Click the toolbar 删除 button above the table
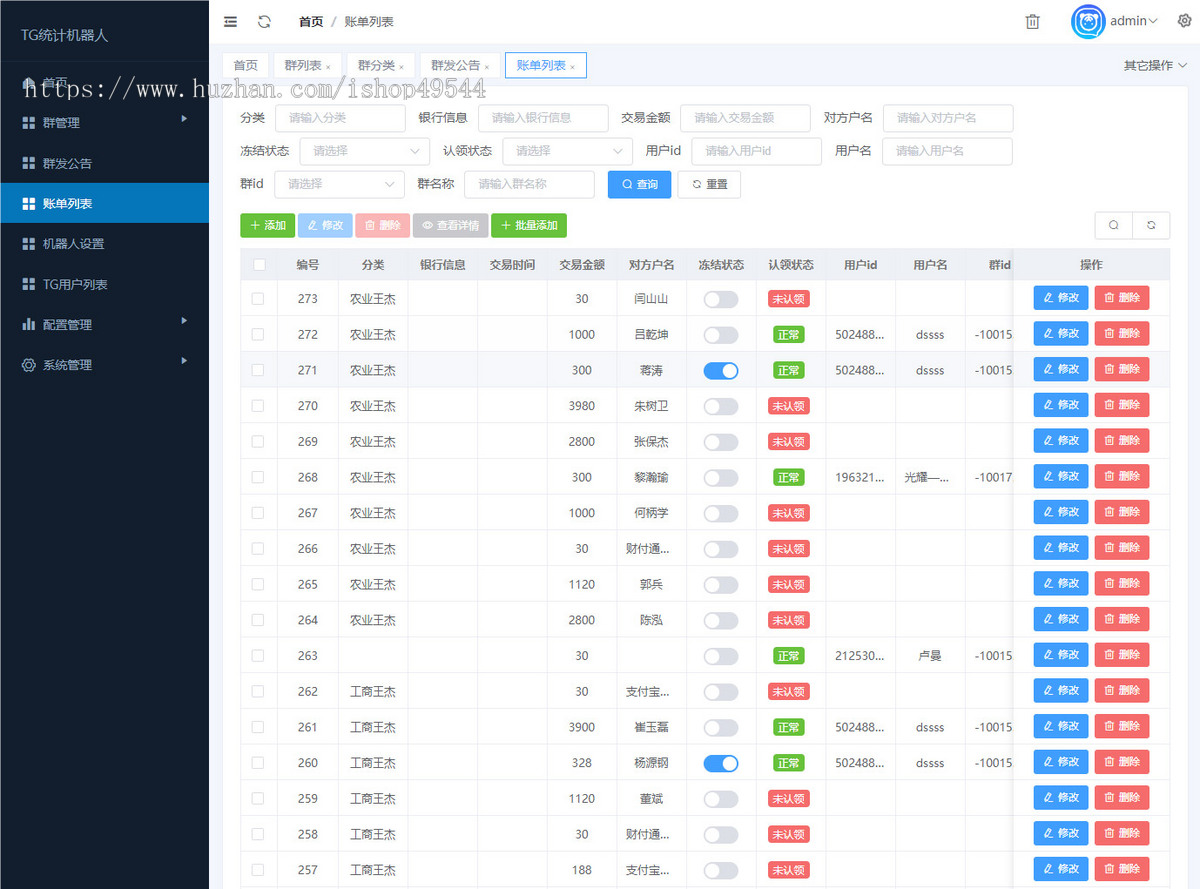Screen dimensions: 1200x889 (383, 225)
